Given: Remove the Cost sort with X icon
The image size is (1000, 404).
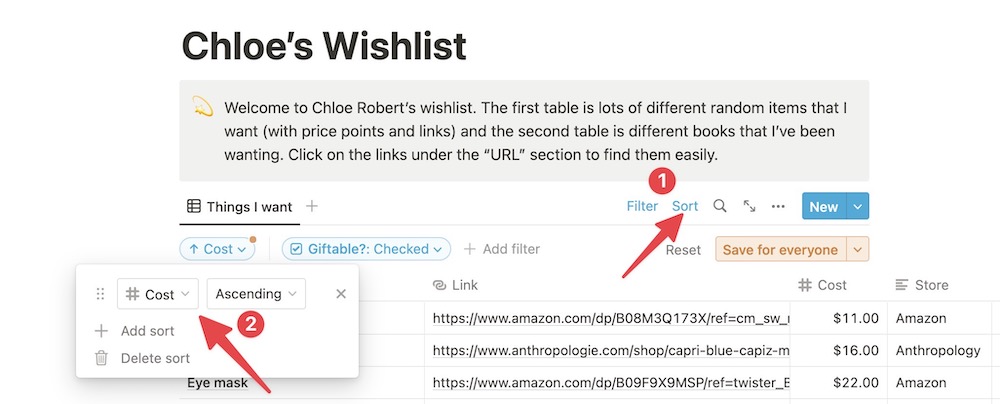Looking at the screenshot, I should tap(341, 294).
